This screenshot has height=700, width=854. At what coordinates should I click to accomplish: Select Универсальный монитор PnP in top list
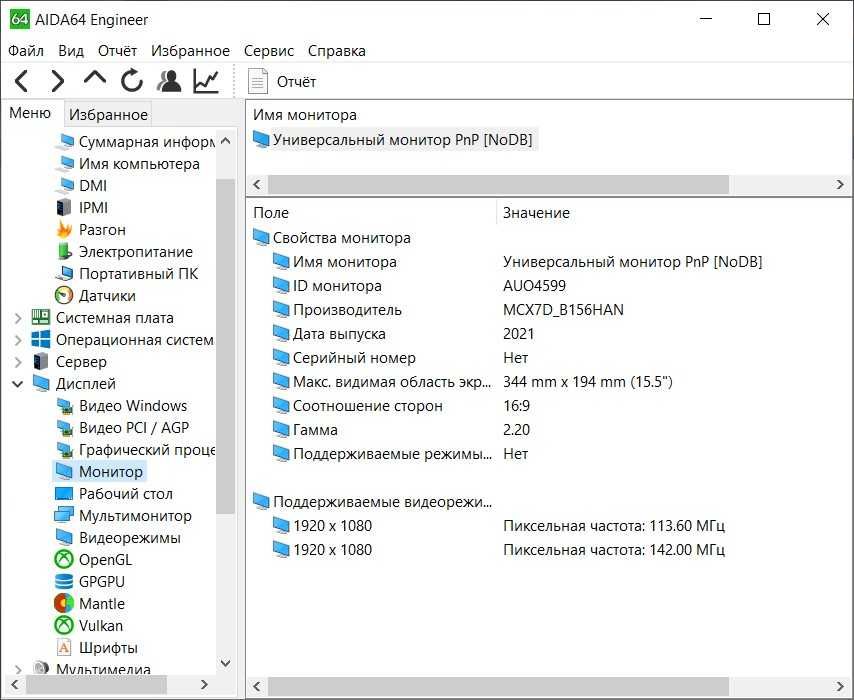point(393,140)
